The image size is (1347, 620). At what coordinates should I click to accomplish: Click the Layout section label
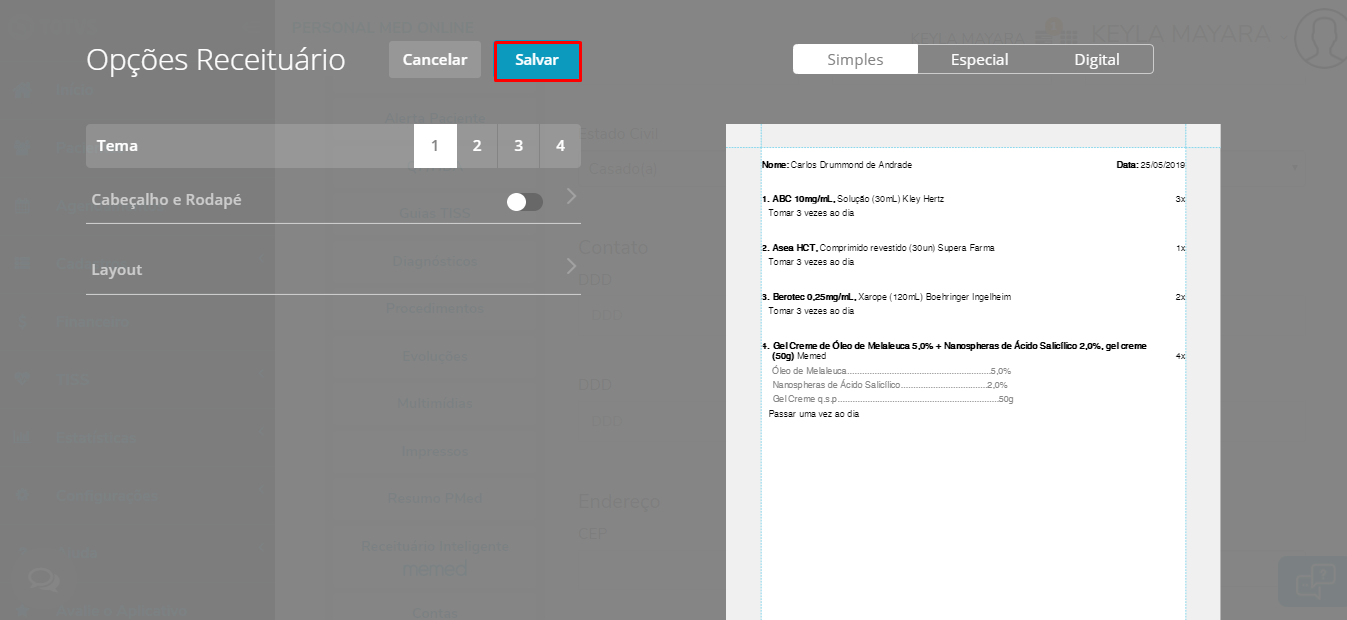click(x=117, y=270)
